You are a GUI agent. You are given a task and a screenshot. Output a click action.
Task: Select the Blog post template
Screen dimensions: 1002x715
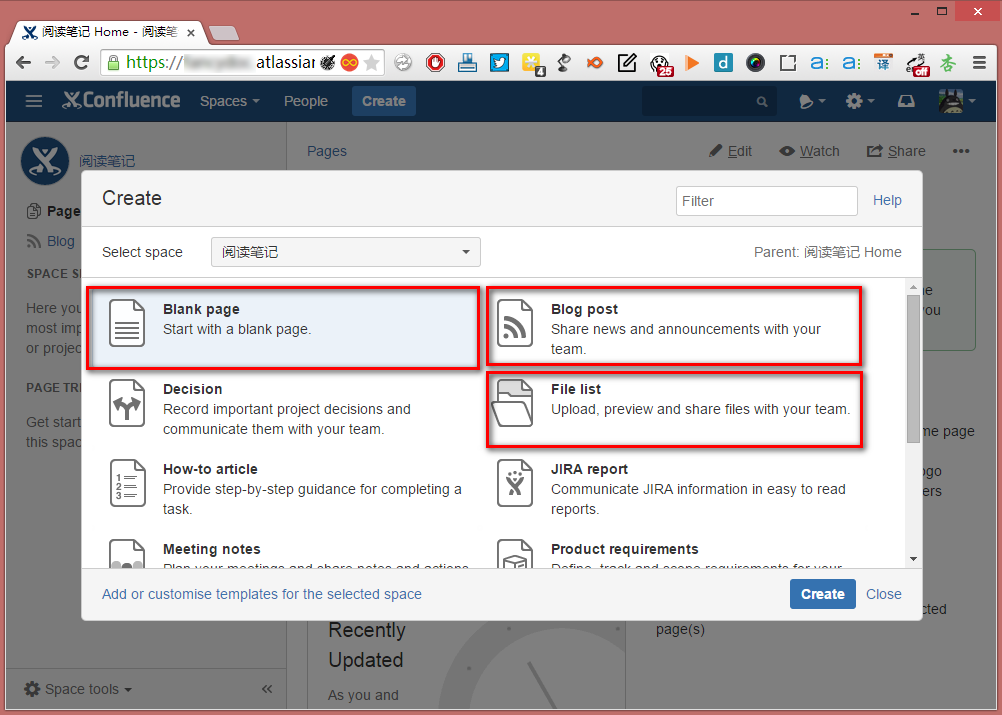coord(674,327)
